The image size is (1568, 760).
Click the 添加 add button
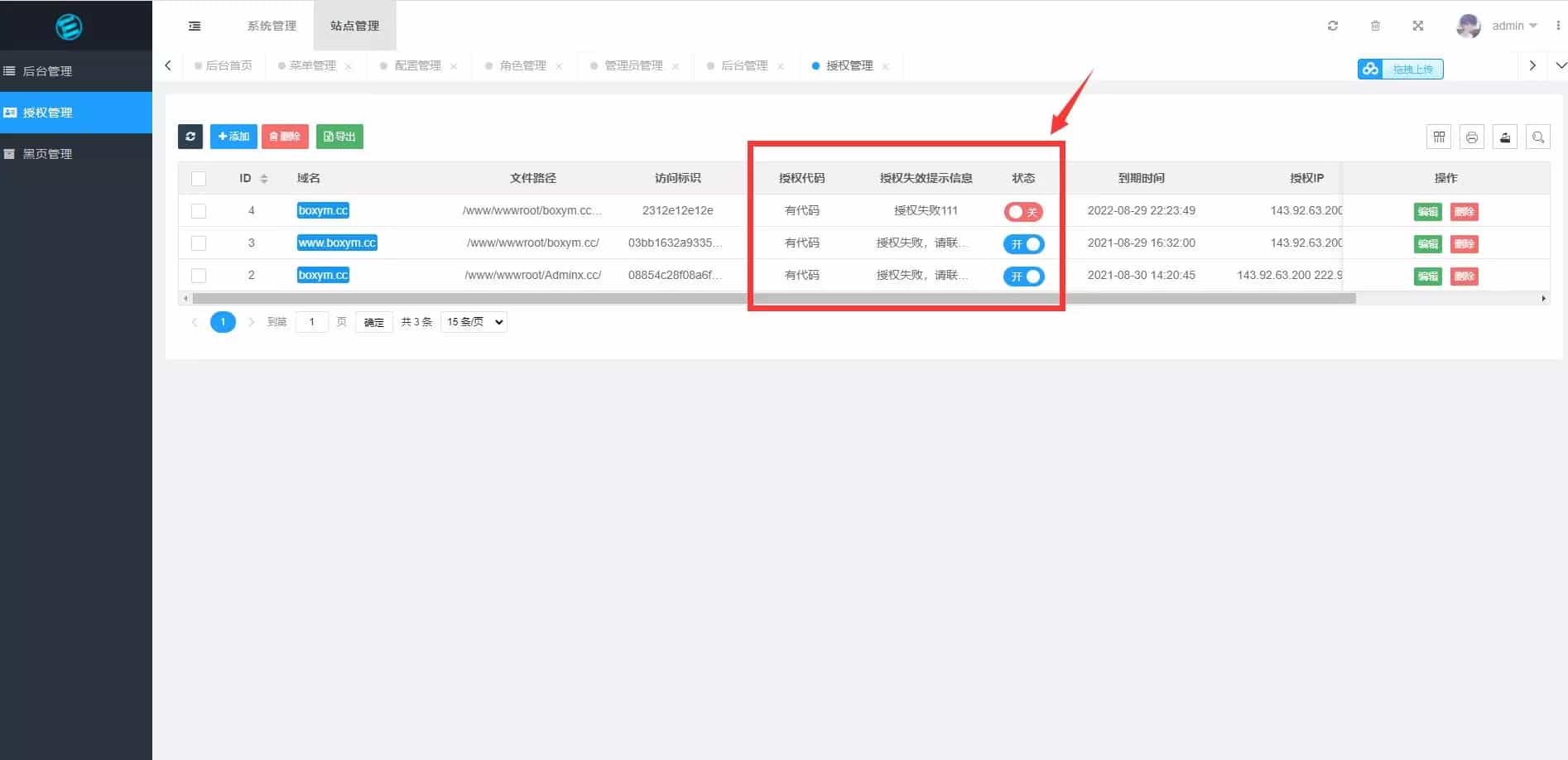233,137
